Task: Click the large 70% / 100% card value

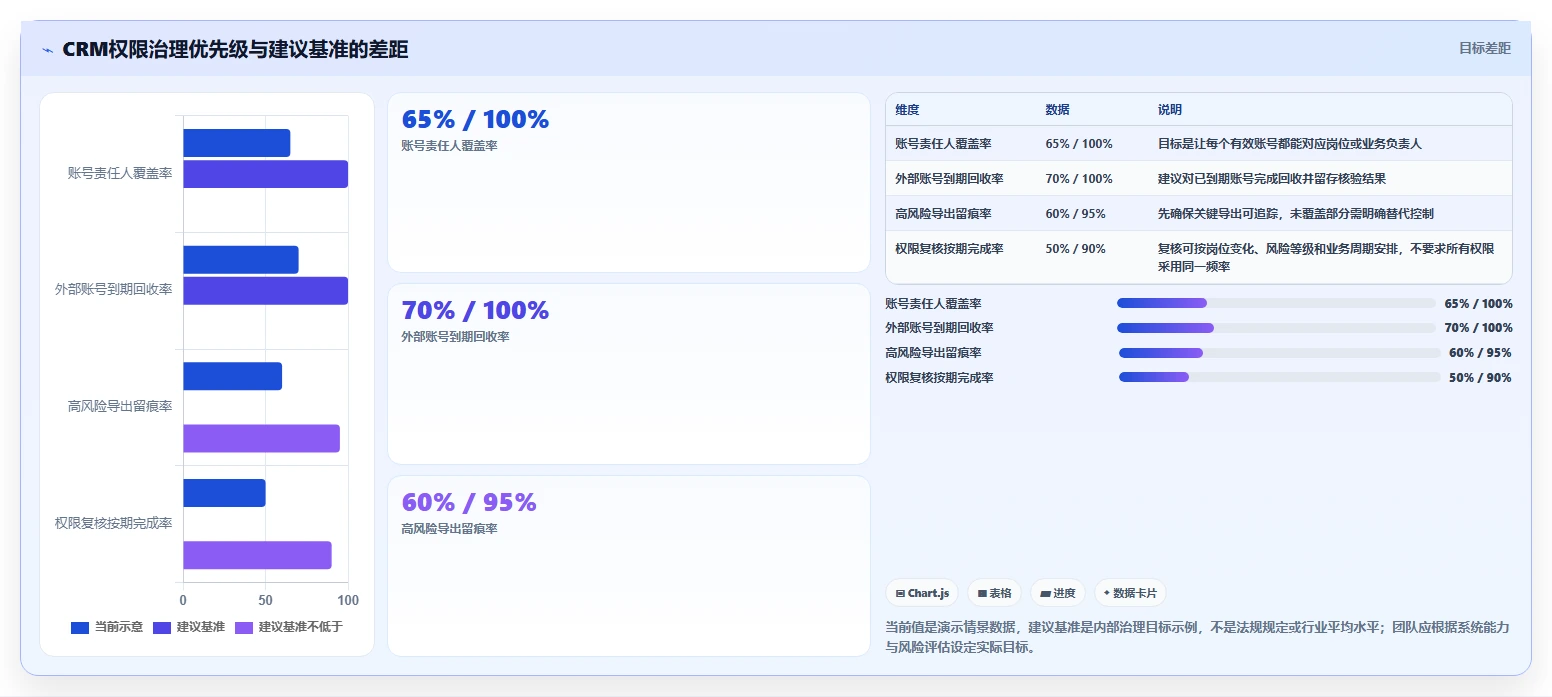Action: [x=475, y=311]
